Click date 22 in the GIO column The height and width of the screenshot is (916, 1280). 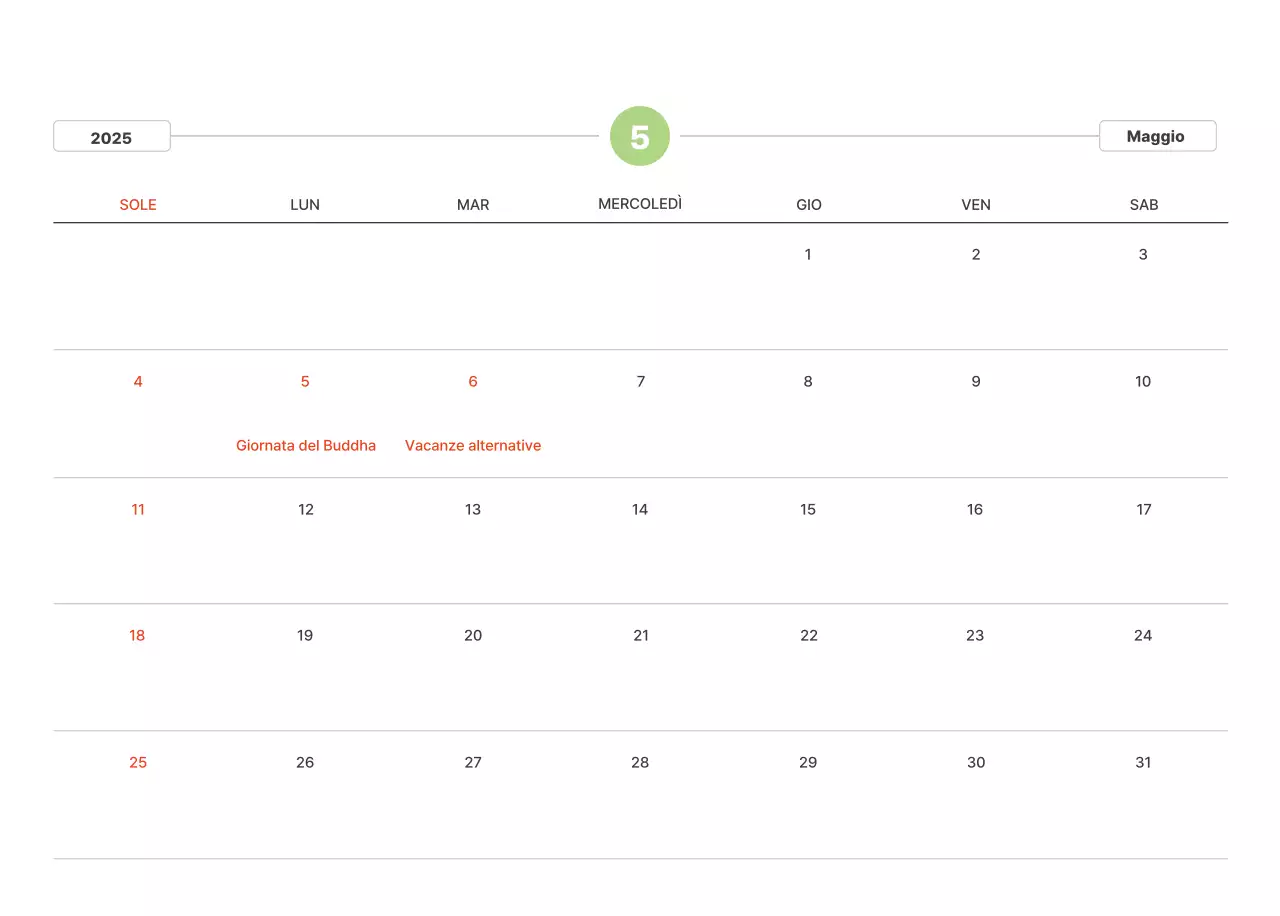click(809, 635)
